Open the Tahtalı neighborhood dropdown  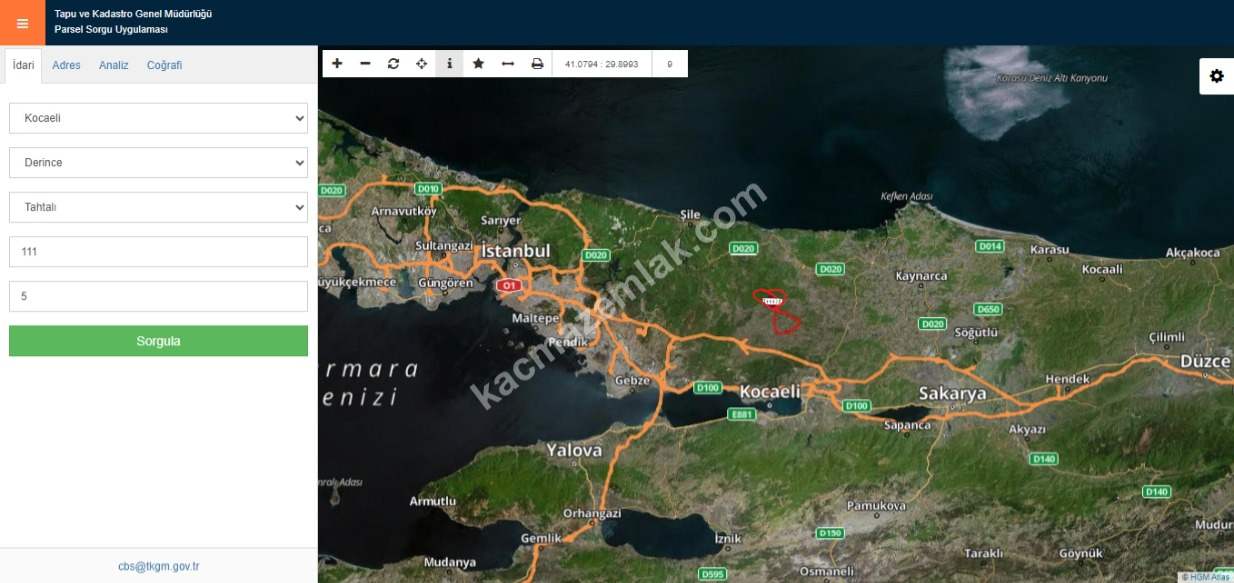point(158,207)
